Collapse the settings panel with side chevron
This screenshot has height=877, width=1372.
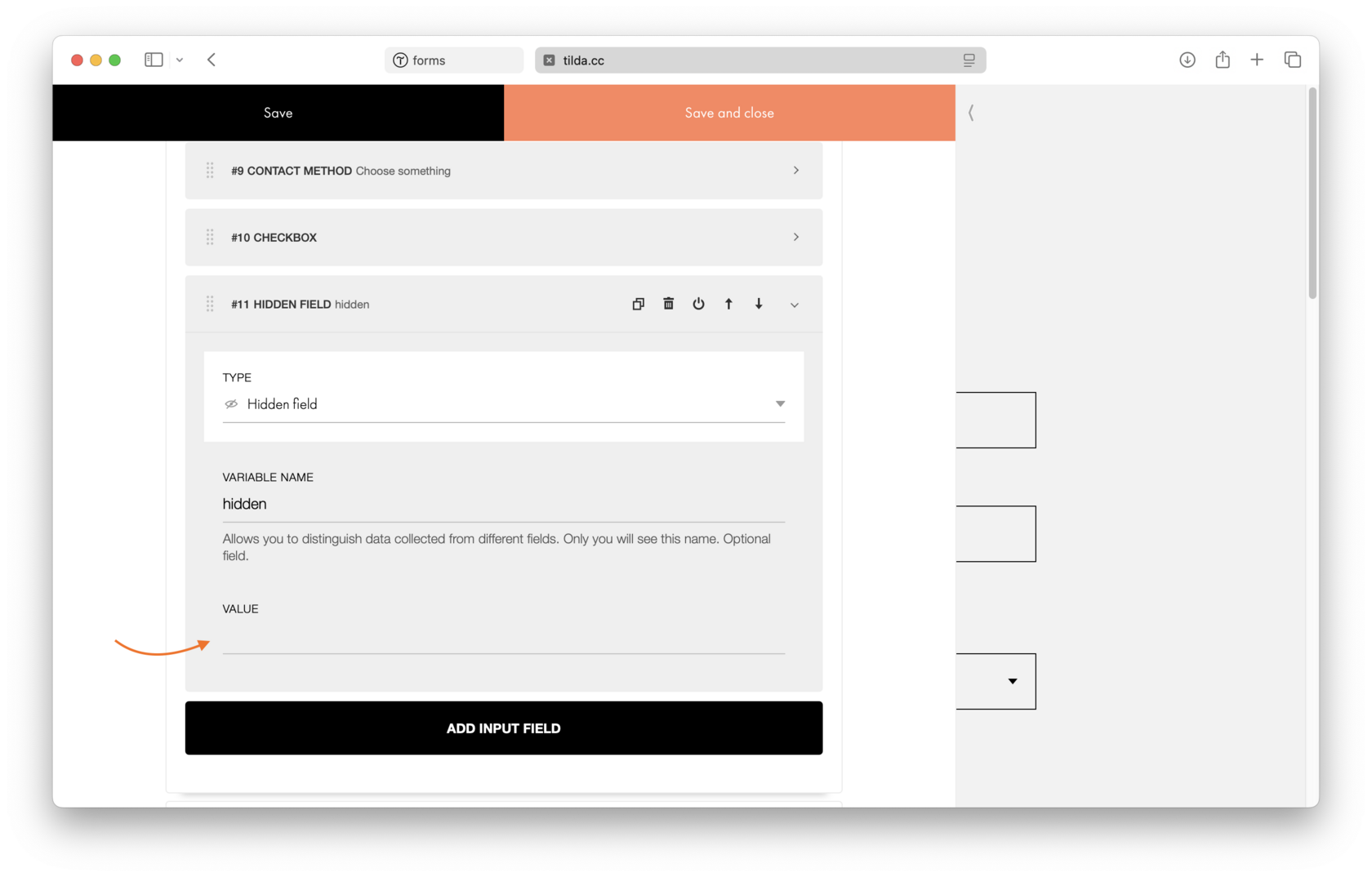[971, 113]
